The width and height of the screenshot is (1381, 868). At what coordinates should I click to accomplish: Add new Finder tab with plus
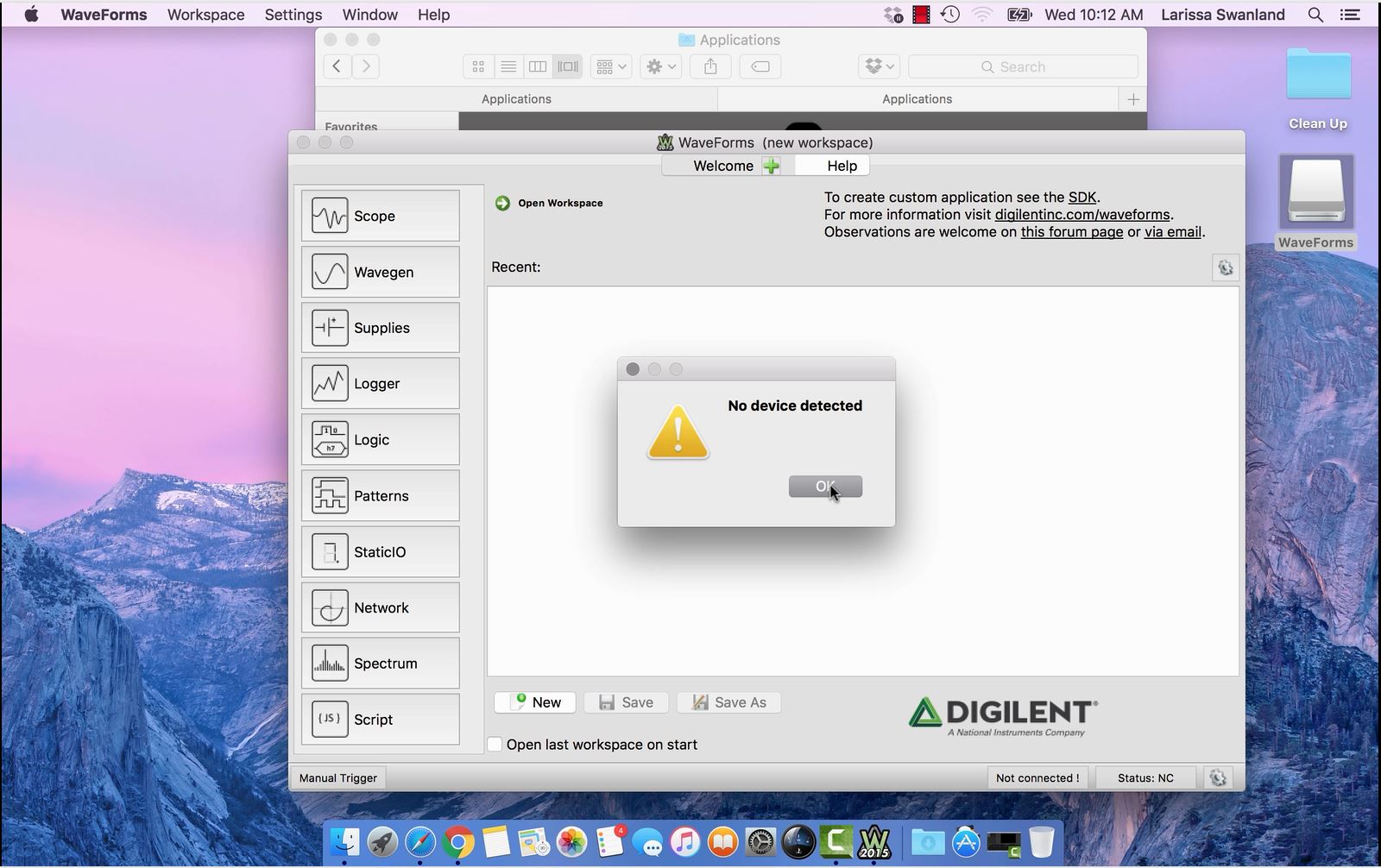point(1133,99)
